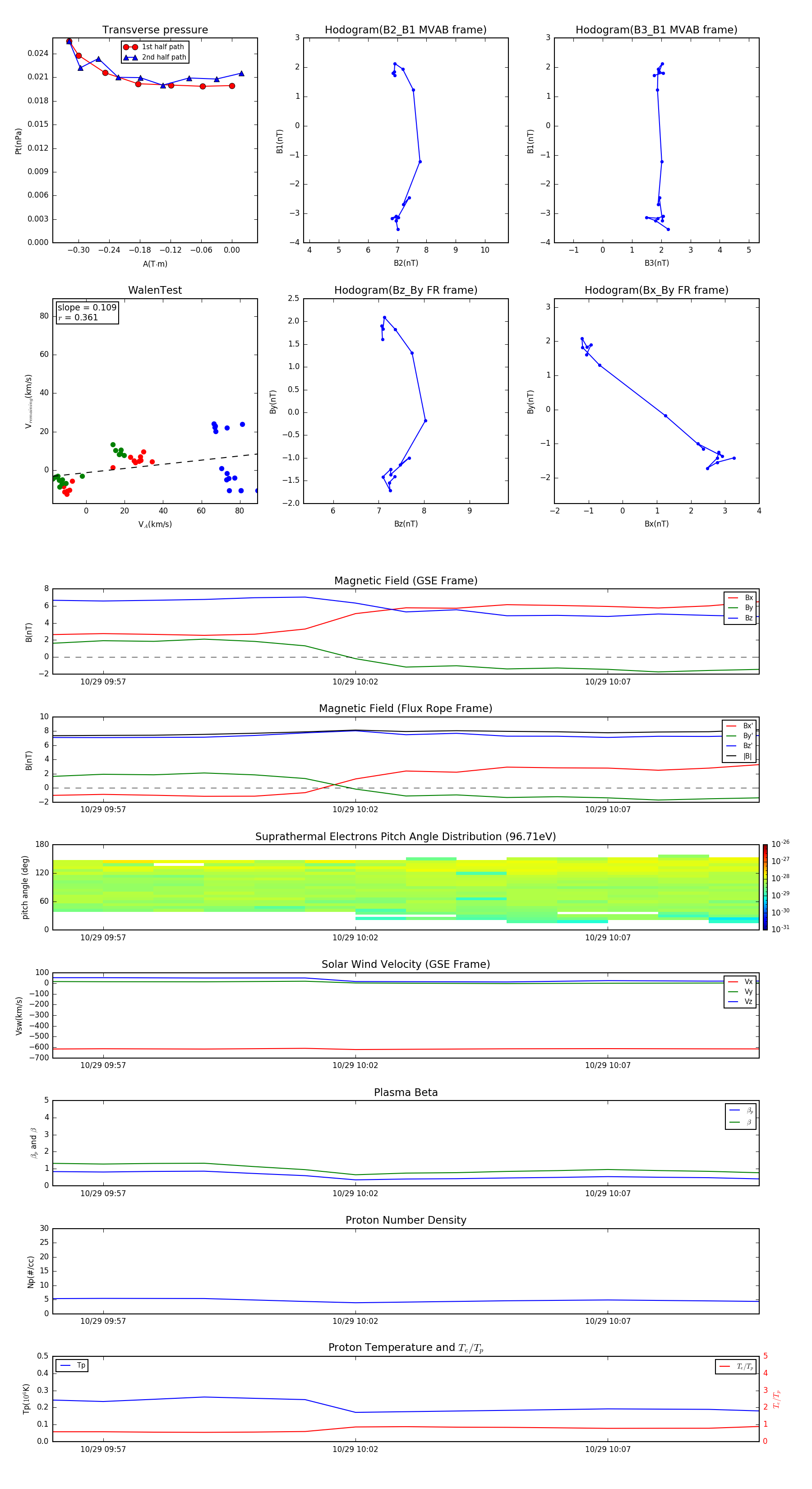Click the "pitch angle (deg)" axis label

point(25,887)
